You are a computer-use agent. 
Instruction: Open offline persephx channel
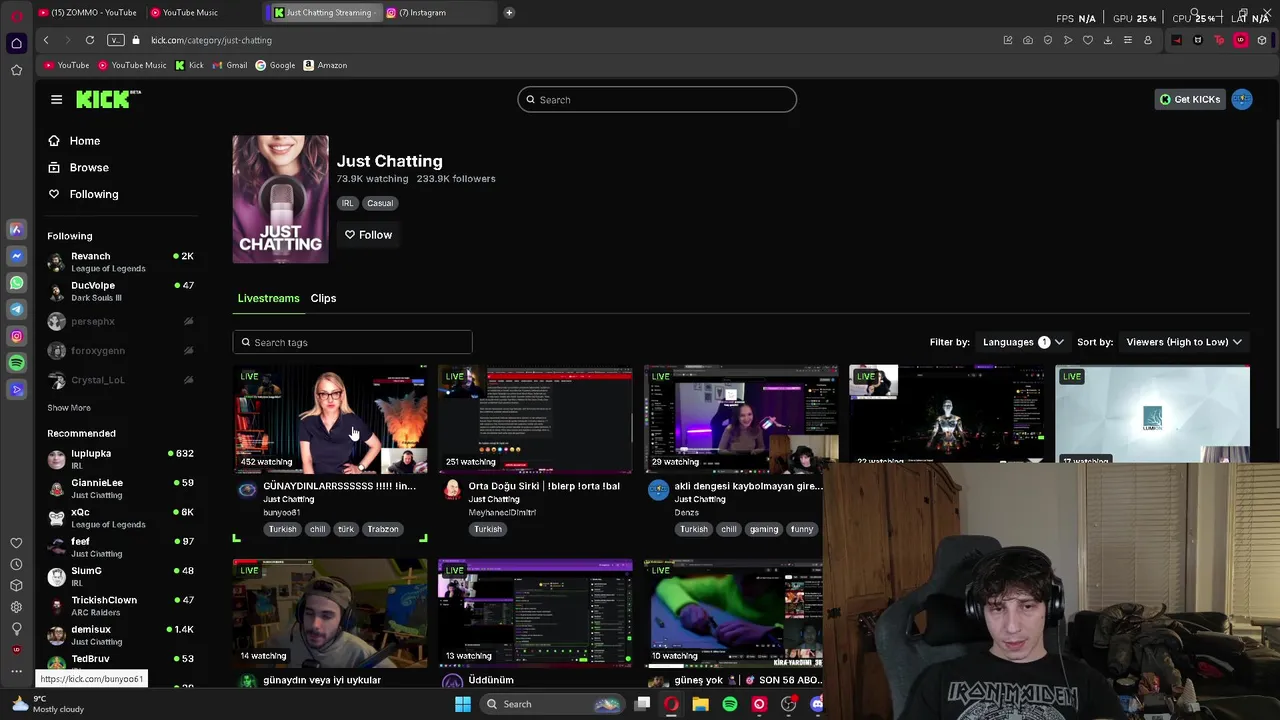coord(120,321)
